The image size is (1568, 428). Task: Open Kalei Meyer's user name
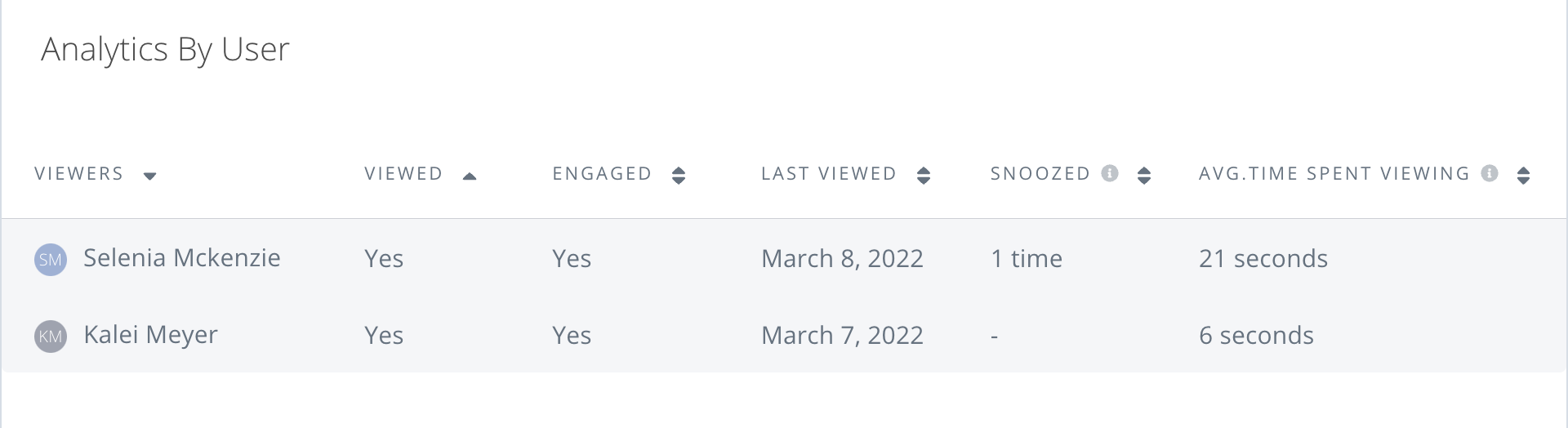[151, 335]
